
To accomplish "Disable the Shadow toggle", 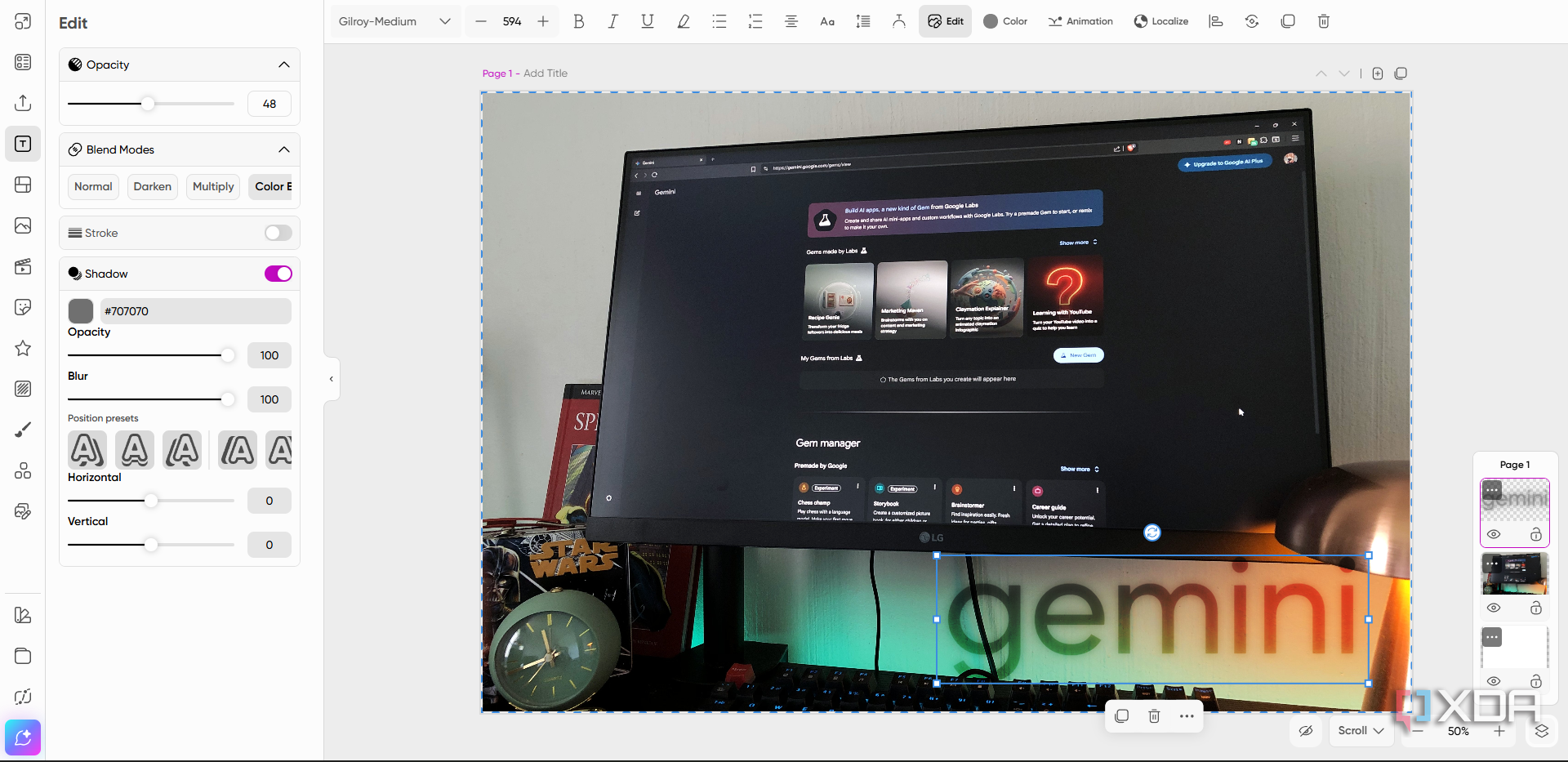I will click(278, 274).
